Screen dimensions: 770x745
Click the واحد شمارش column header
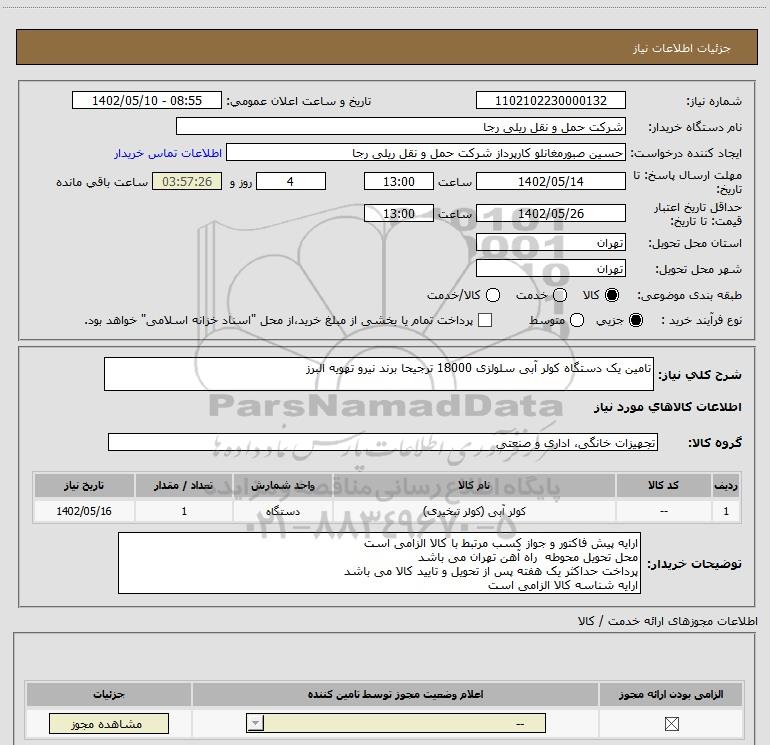click(283, 485)
